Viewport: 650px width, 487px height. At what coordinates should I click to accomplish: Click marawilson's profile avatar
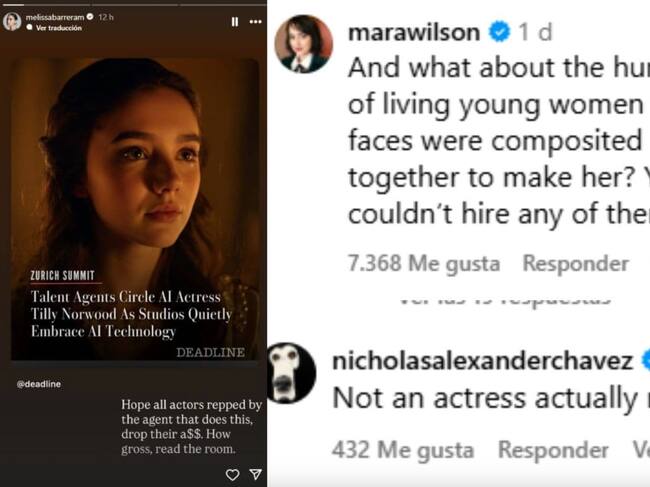click(x=303, y=44)
